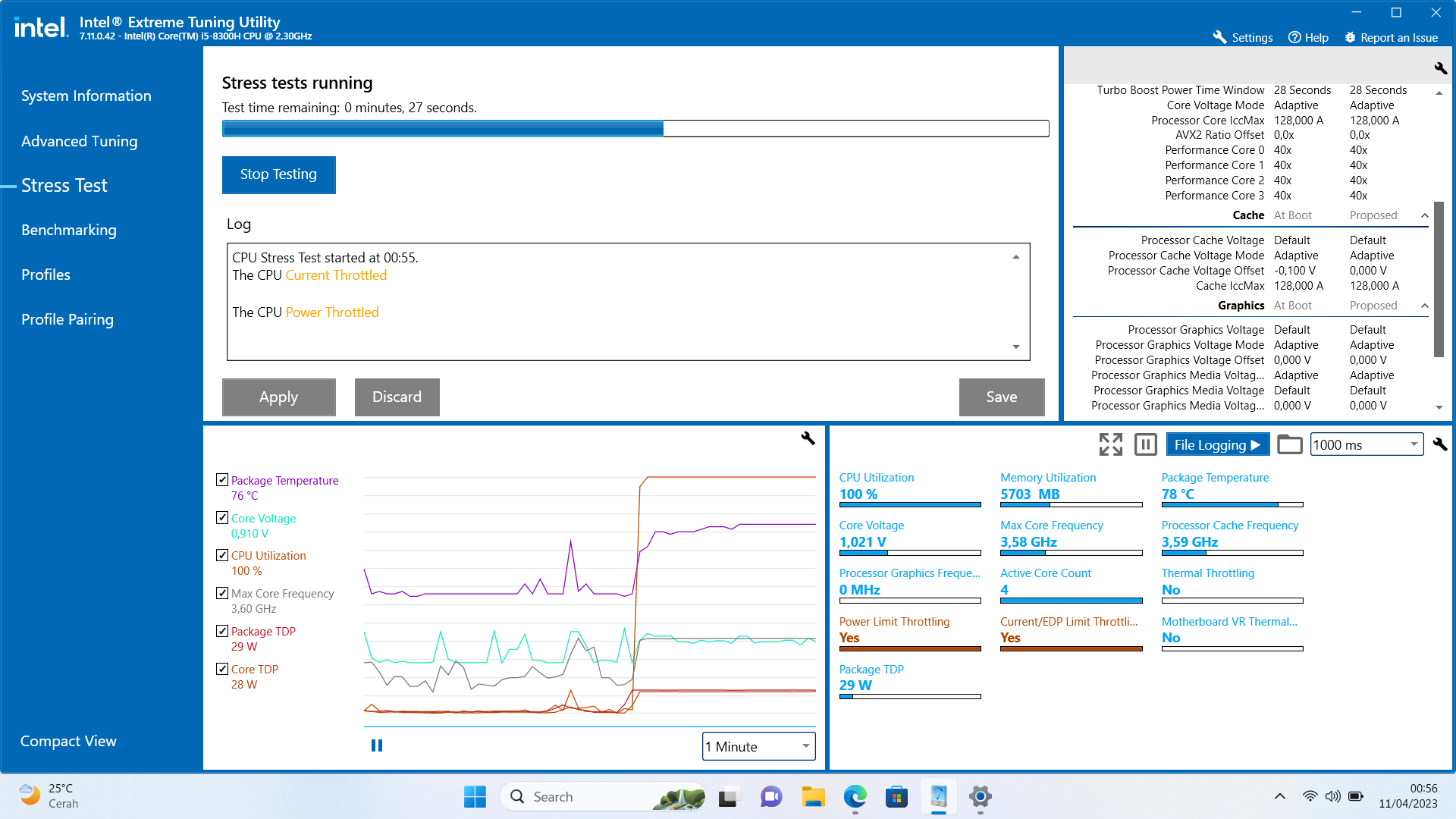The width and height of the screenshot is (1456, 819).
Task: Uncheck Core TDP graph line
Action: tap(222, 669)
